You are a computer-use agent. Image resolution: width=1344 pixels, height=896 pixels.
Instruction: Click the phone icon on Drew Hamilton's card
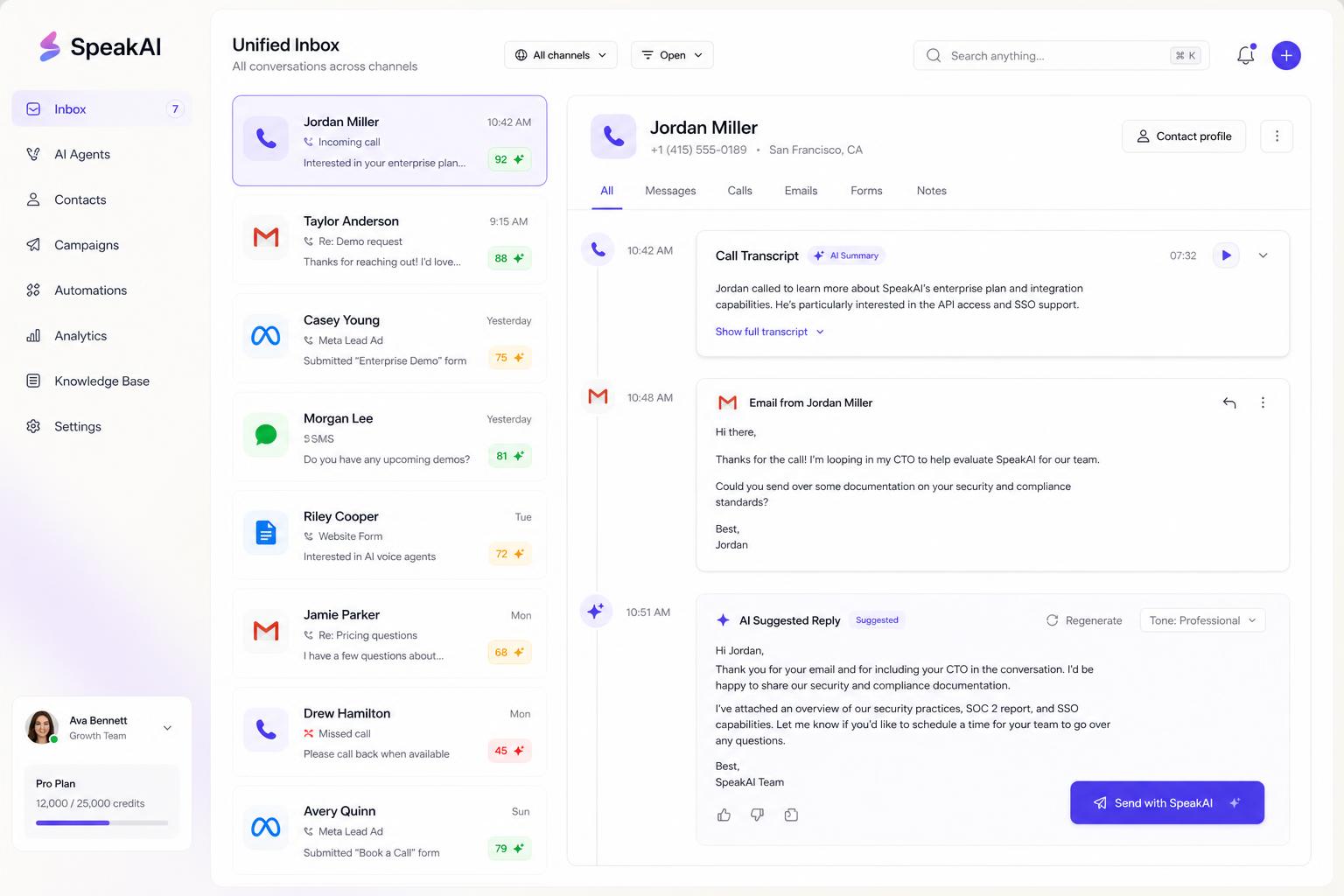point(266,729)
